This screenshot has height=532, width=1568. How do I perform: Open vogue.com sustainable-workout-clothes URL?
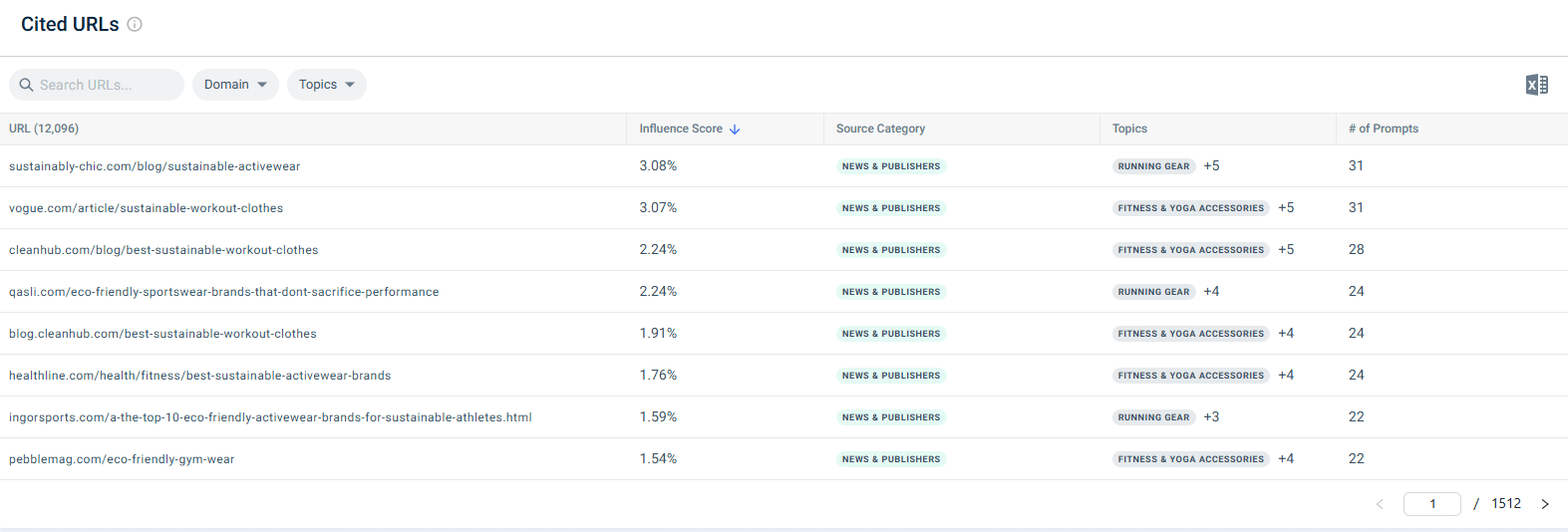(146, 208)
